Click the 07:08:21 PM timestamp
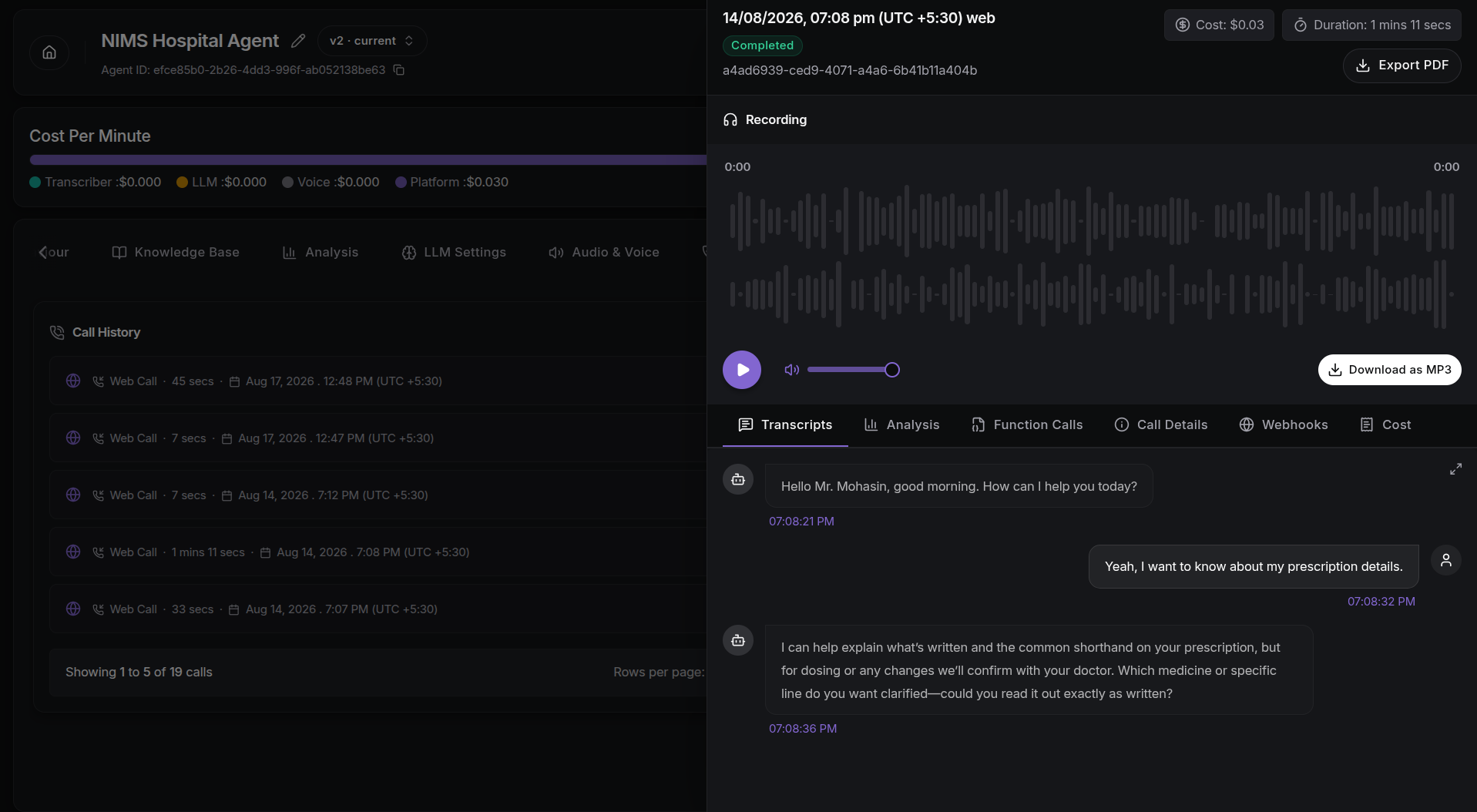The width and height of the screenshot is (1477, 812). pos(801,522)
